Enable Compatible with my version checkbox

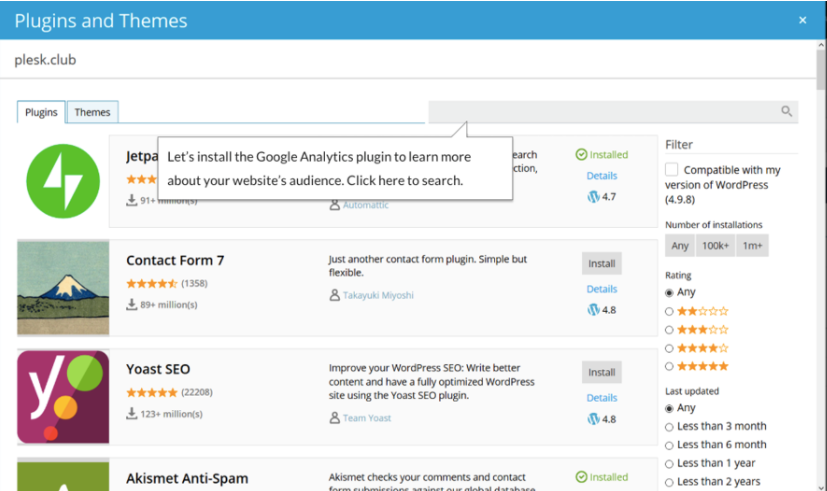[671, 169]
